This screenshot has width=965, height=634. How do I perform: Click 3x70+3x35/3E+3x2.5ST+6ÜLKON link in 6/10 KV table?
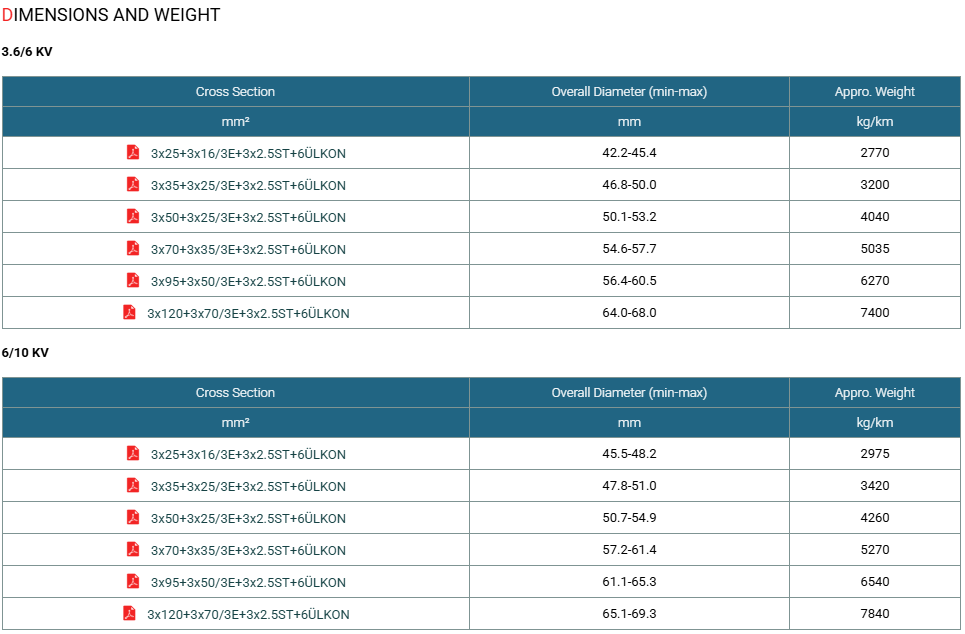248,550
